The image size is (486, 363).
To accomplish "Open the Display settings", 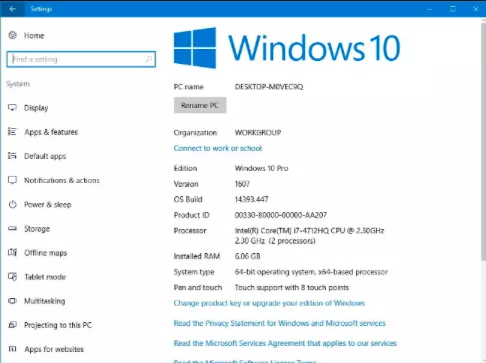I will coord(36,108).
